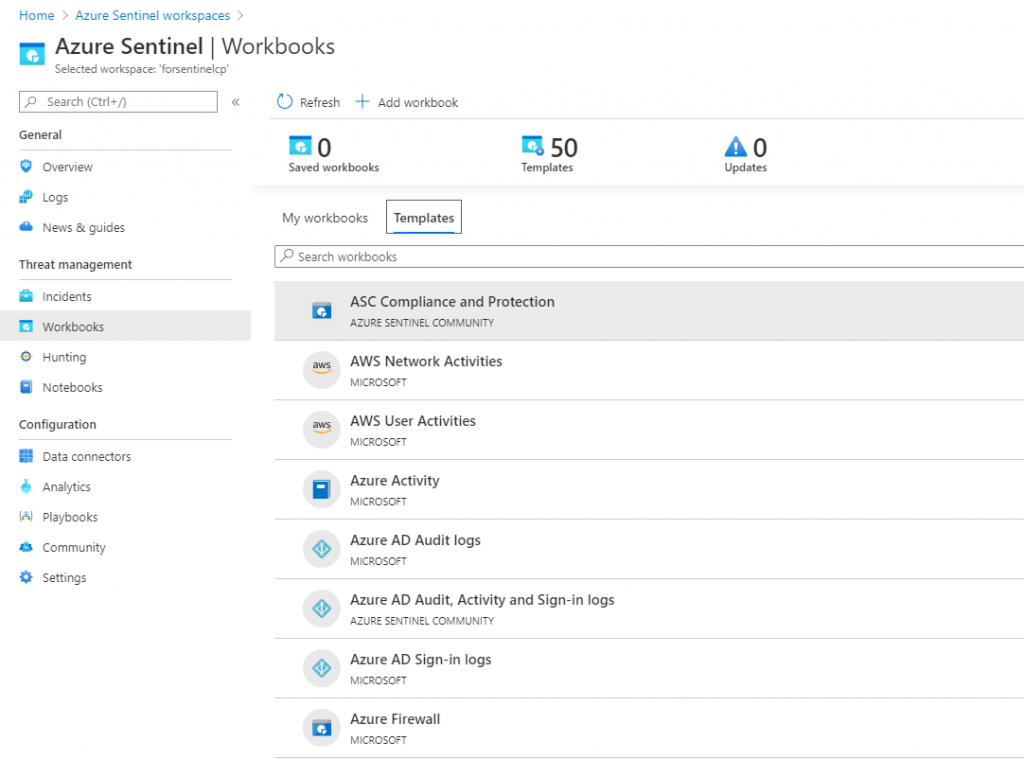The width and height of the screenshot is (1024, 759).
Task: Click the Templates counter icon
Action: tap(533, 145)
